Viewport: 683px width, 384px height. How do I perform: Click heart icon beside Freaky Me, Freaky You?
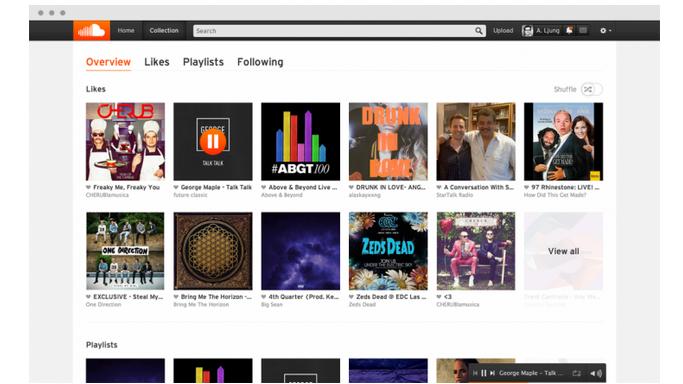88,187
